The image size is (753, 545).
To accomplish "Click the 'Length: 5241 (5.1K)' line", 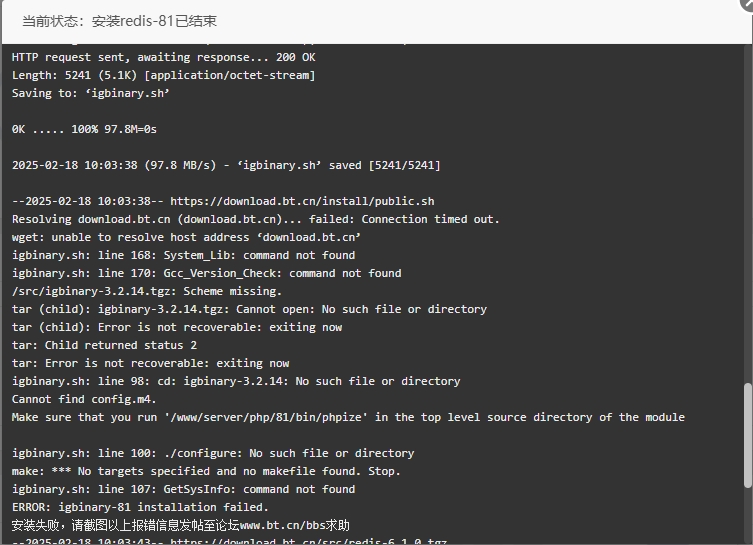I will tap(163, 75).
